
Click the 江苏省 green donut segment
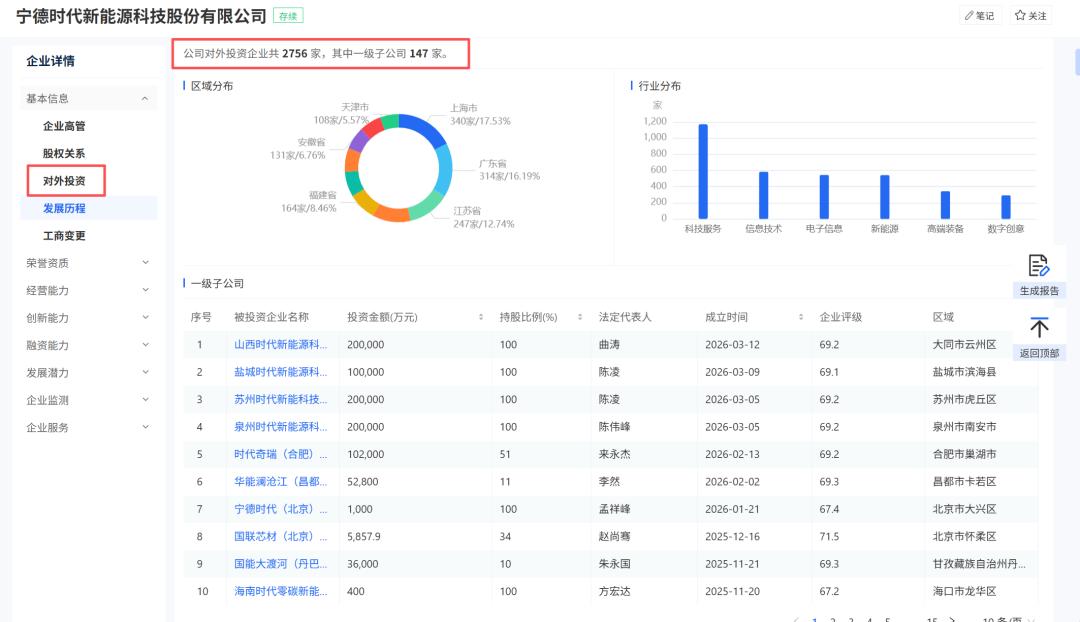coord(428,205)
